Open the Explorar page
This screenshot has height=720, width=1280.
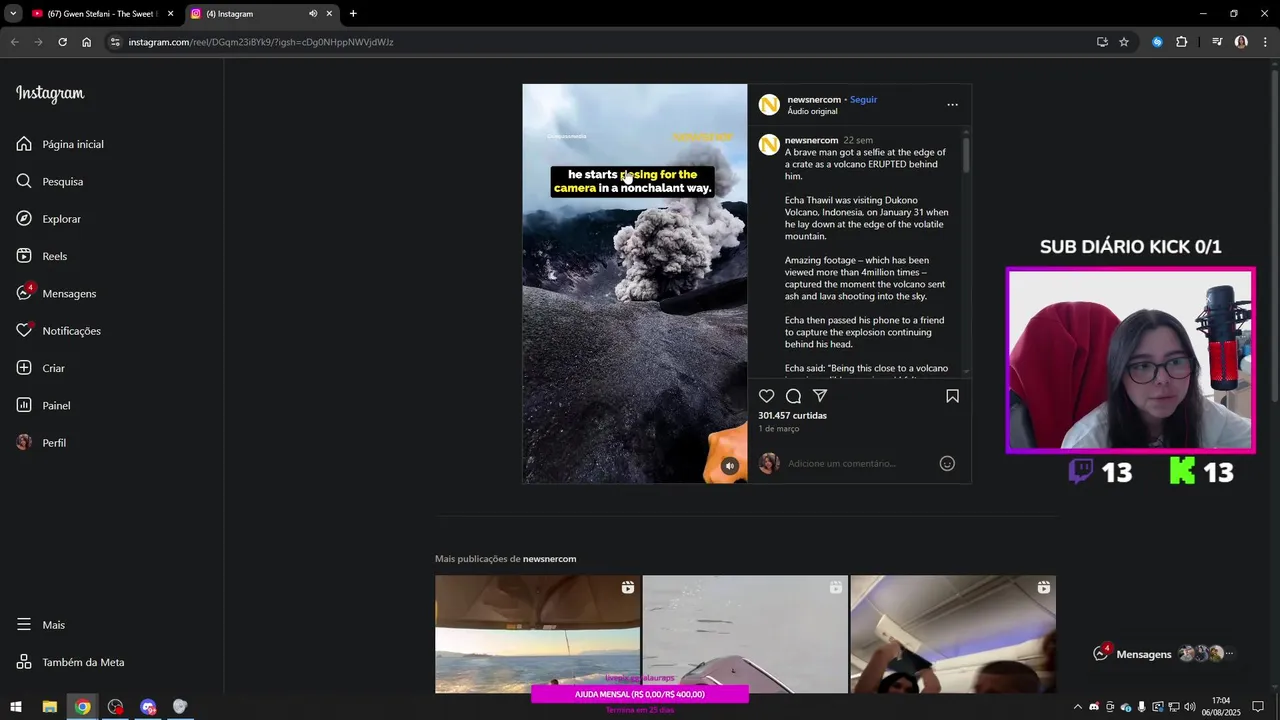[49, 219]
